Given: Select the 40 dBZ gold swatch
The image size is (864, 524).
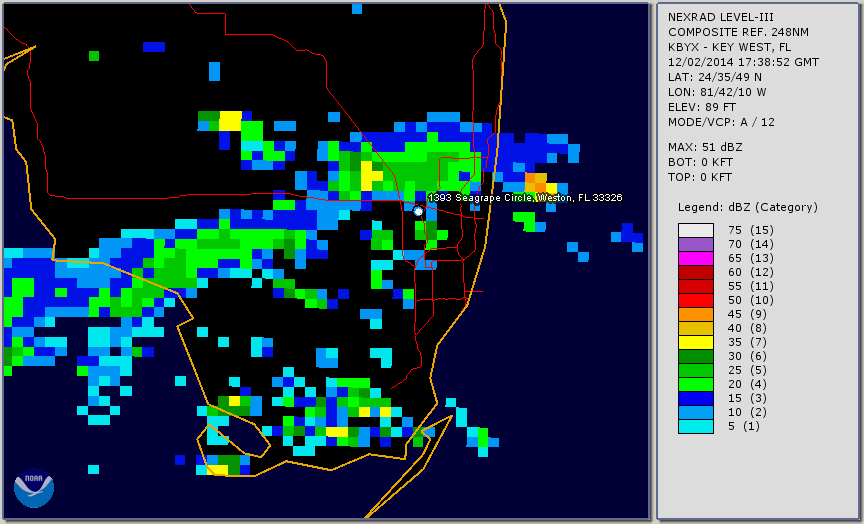Looking at the screenshot, I should pos(695,328).
